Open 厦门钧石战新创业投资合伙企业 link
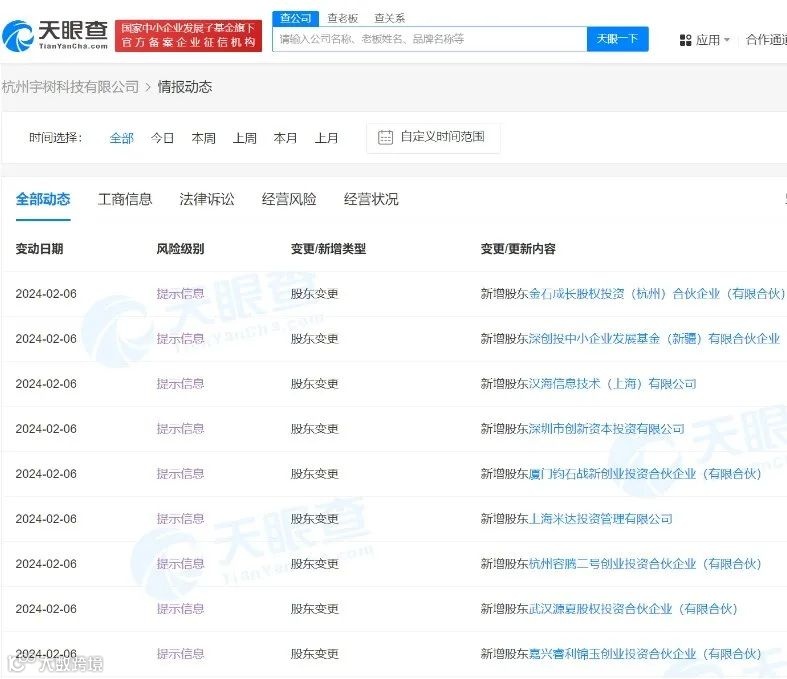The height and width of the screenshot is (679, 787). (x=645, y=474)
